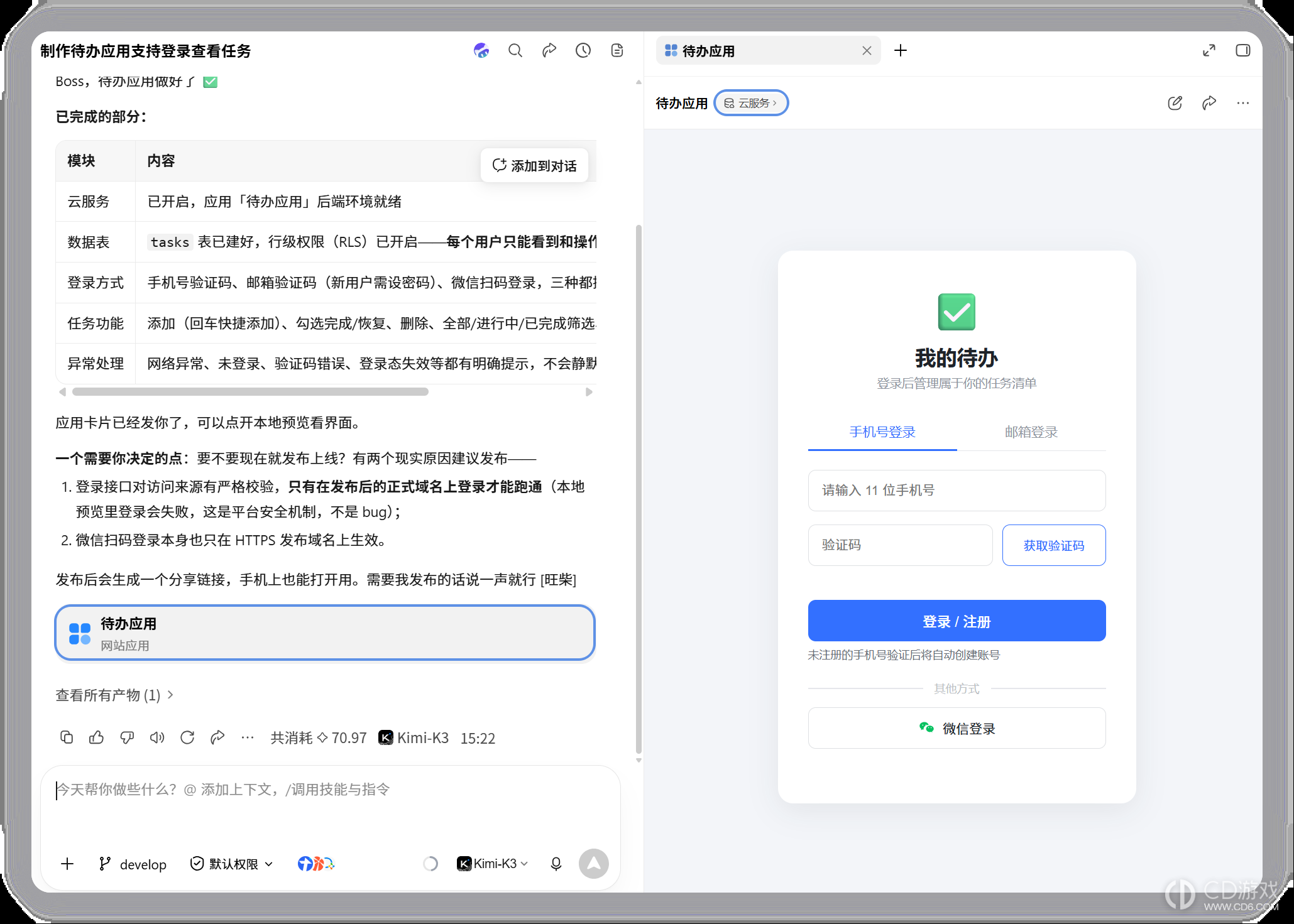Image resolution: width=1294 pixels, height=924 pixels.
Task: Give thumbs up to the reply
Action: tap(97, 737)
